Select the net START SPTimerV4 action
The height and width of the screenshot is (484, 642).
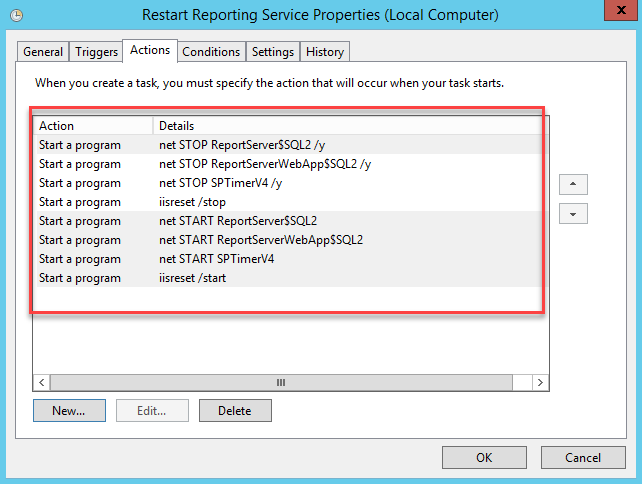(x=216, y=259)
